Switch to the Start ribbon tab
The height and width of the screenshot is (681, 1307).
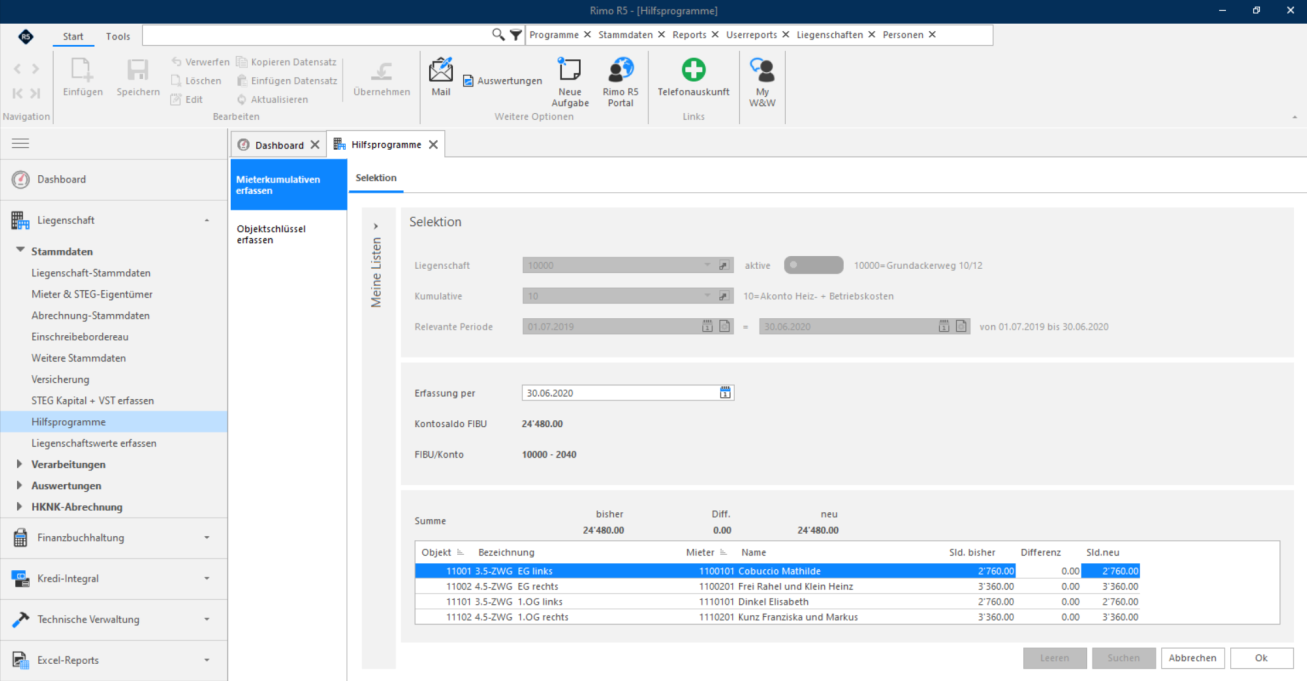[x=73, y=36]
